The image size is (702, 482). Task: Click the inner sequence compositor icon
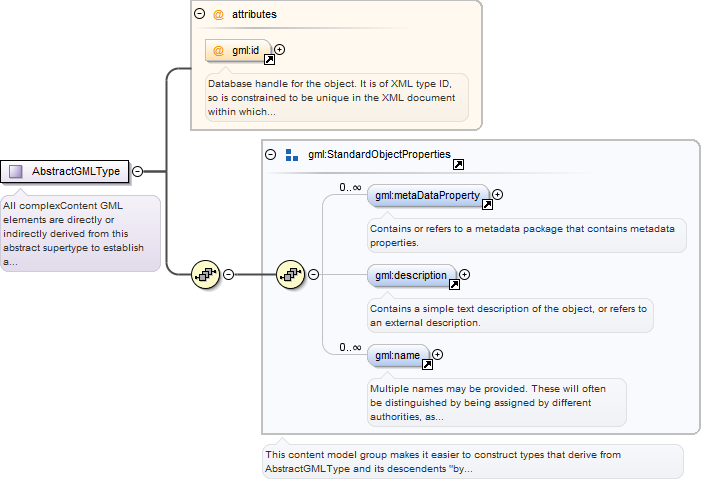point(291,274)
